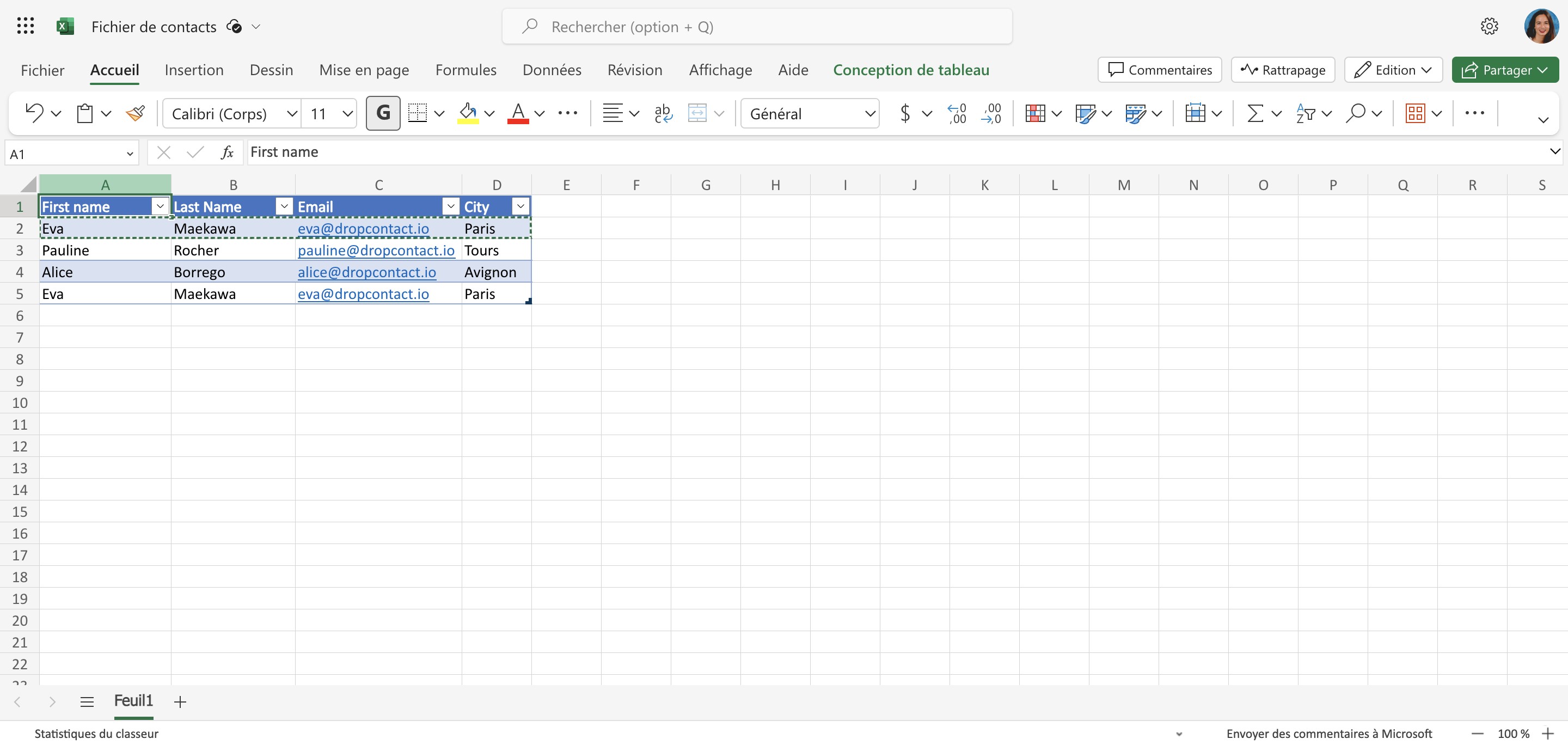The image size is (1568, 745).
Task: Toggle the First name column filter button
Action: (x=160, y=206)
